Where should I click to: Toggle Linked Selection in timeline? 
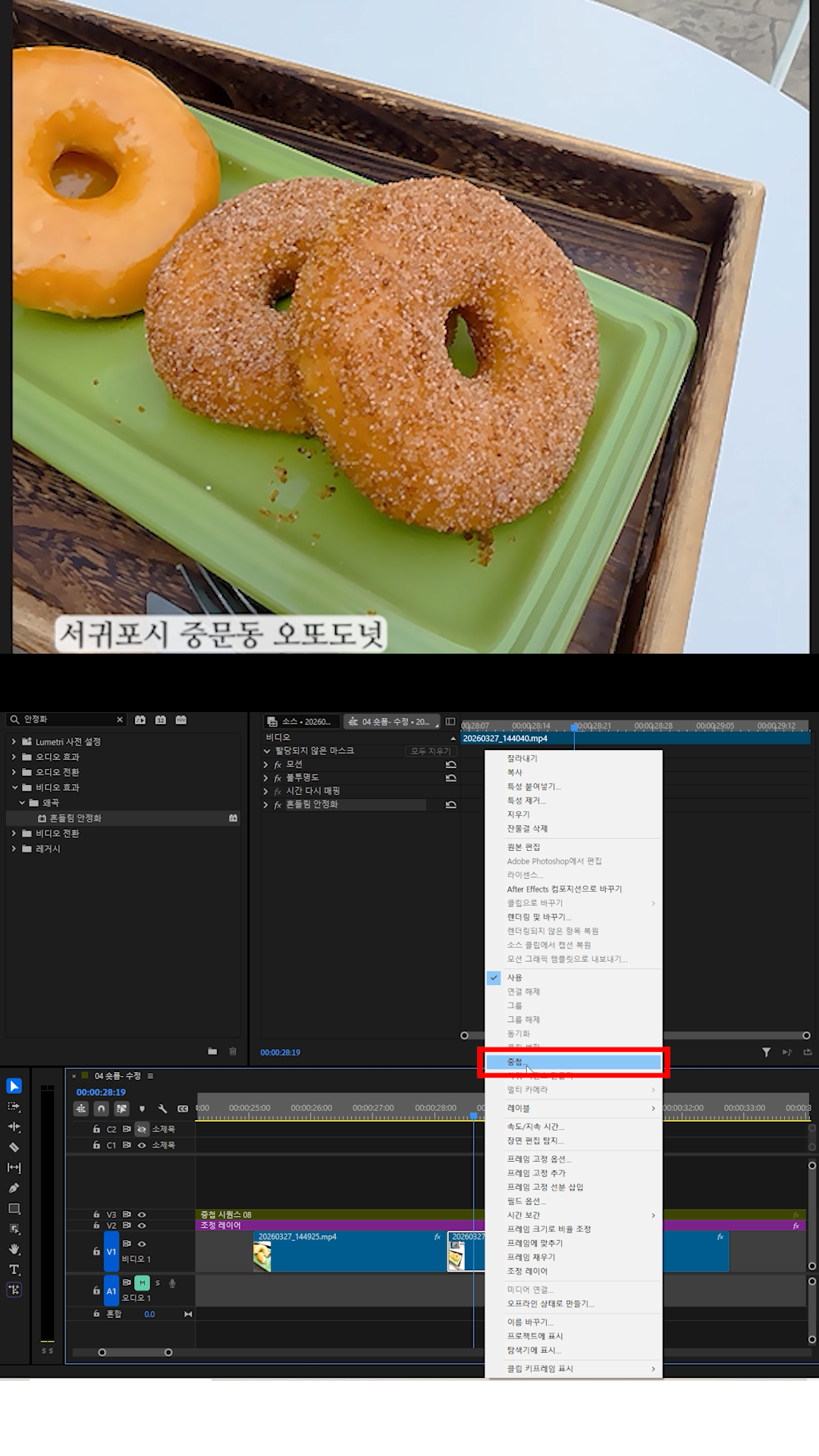point(121,1109)
